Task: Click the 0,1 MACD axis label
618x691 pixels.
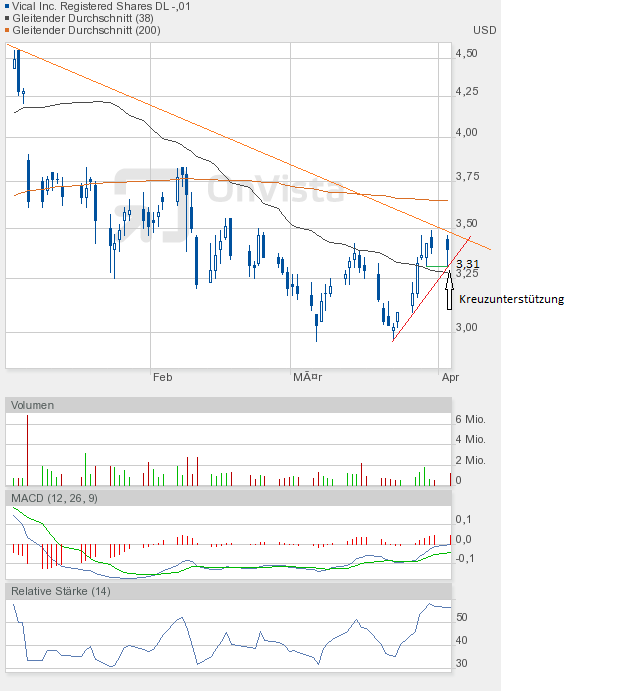Action: 463,519
